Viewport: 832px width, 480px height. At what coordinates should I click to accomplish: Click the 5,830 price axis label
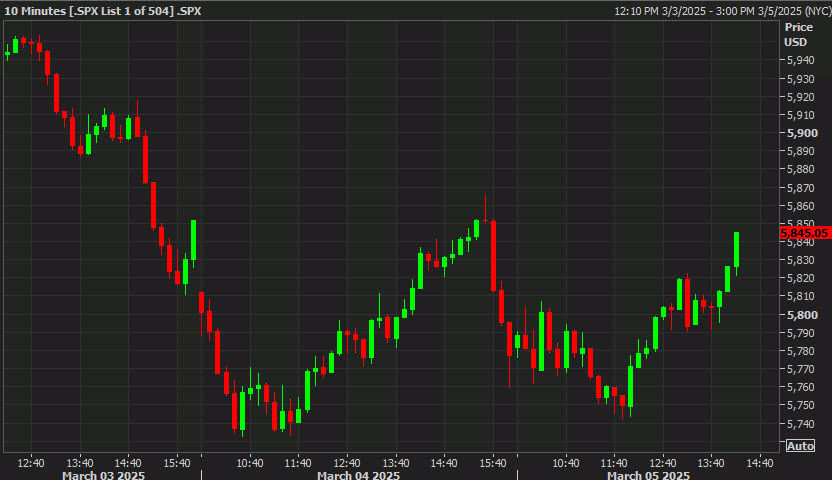[801, 260]
